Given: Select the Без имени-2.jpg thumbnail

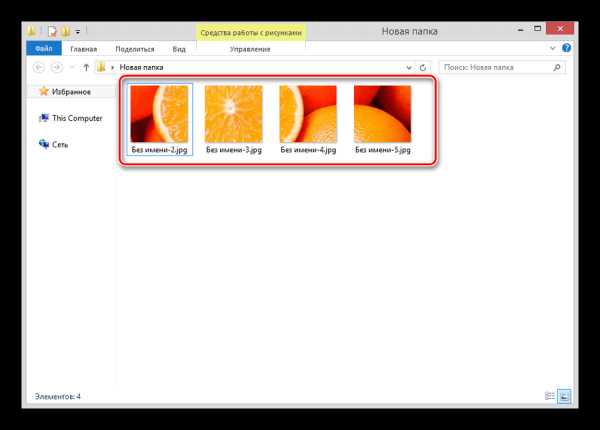Looking at the screenshot, I should tap(159, 114).
